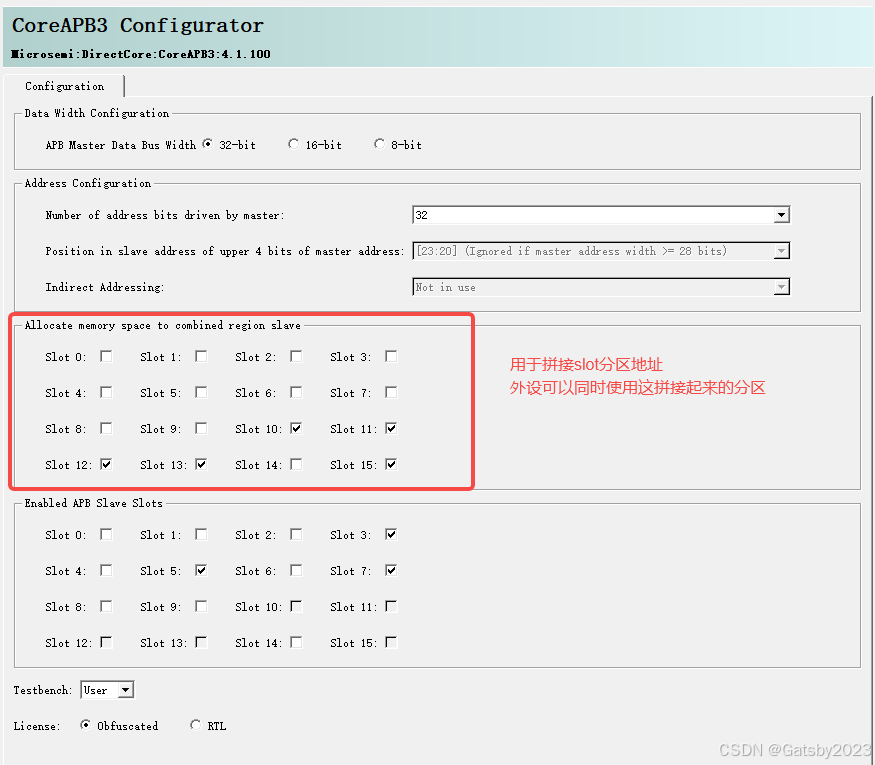
Task: Check combined region Slot 8
Action: [106, 428]
